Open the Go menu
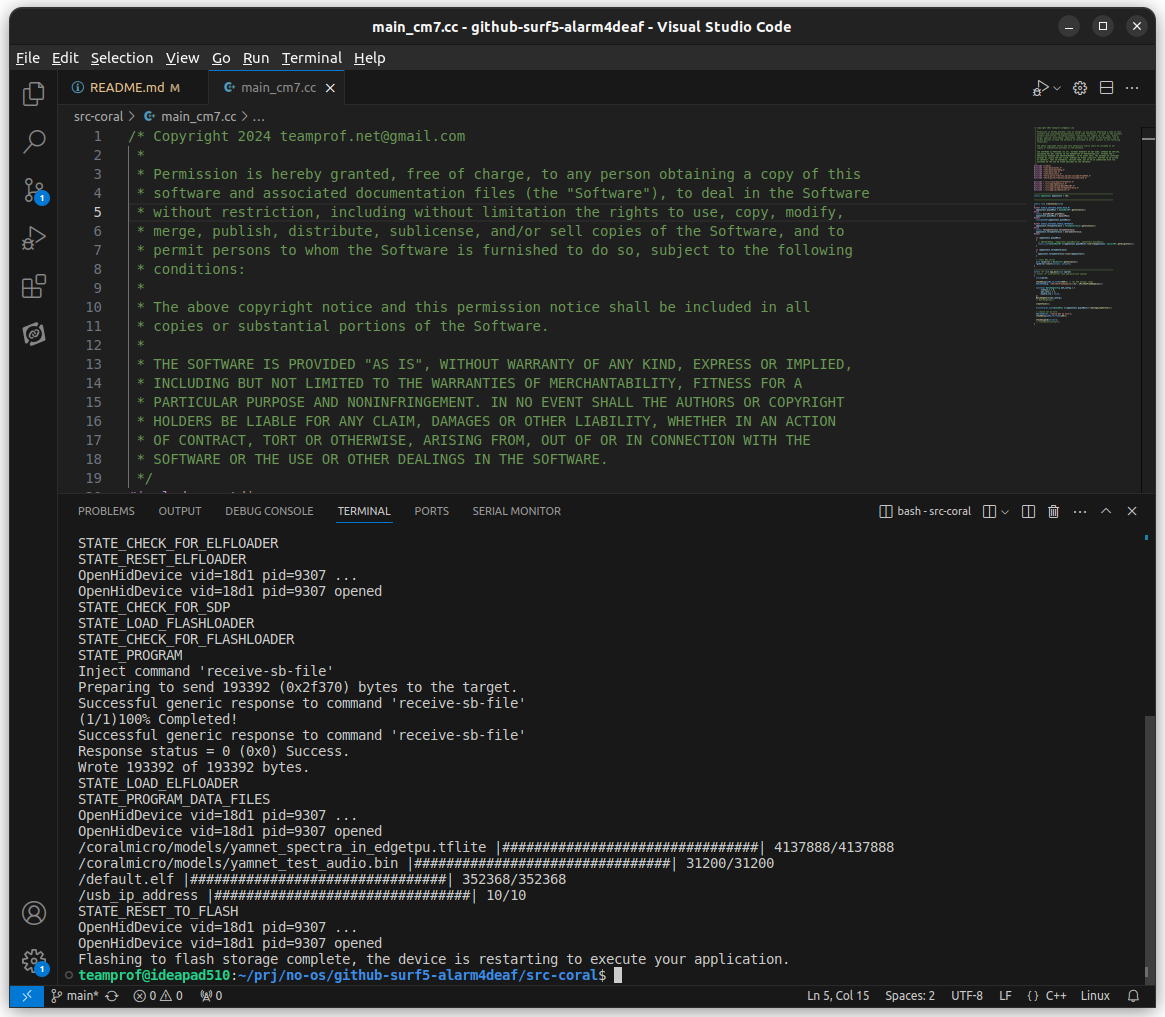The height and width of the screenshot is (1017, 1165). 221,58
